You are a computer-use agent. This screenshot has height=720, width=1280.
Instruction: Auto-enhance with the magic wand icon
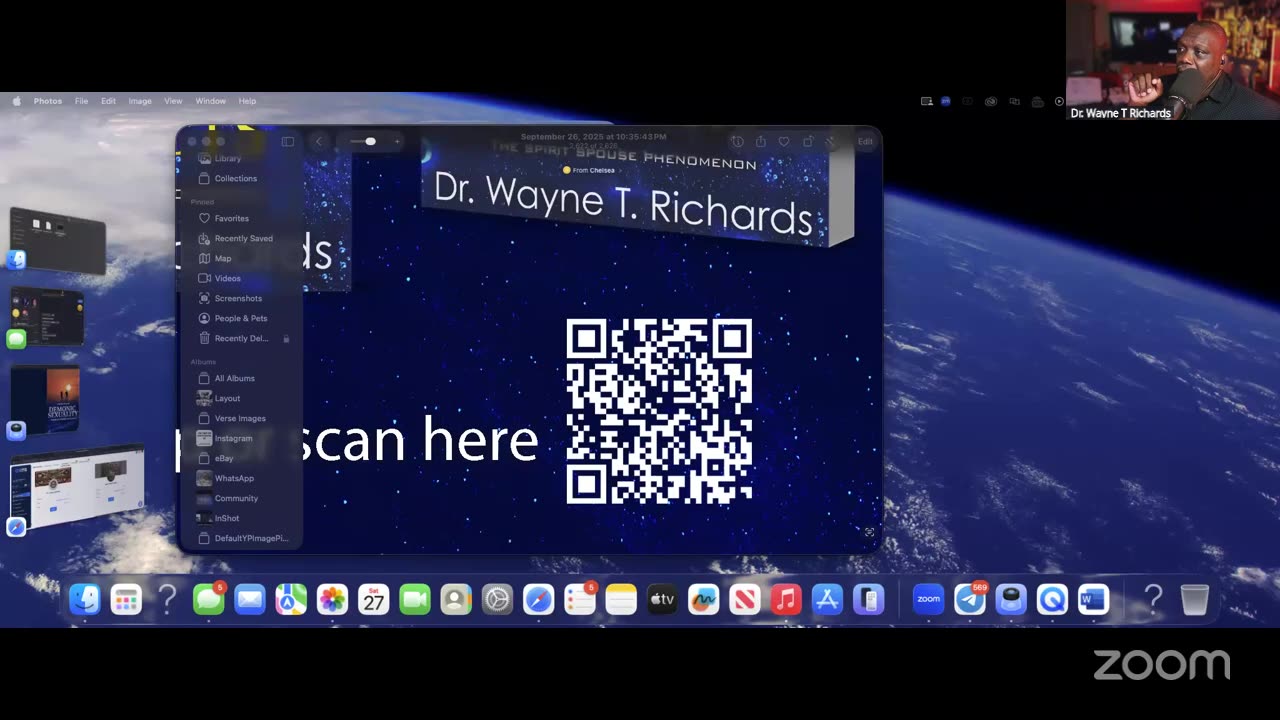(x=831, y=141)
